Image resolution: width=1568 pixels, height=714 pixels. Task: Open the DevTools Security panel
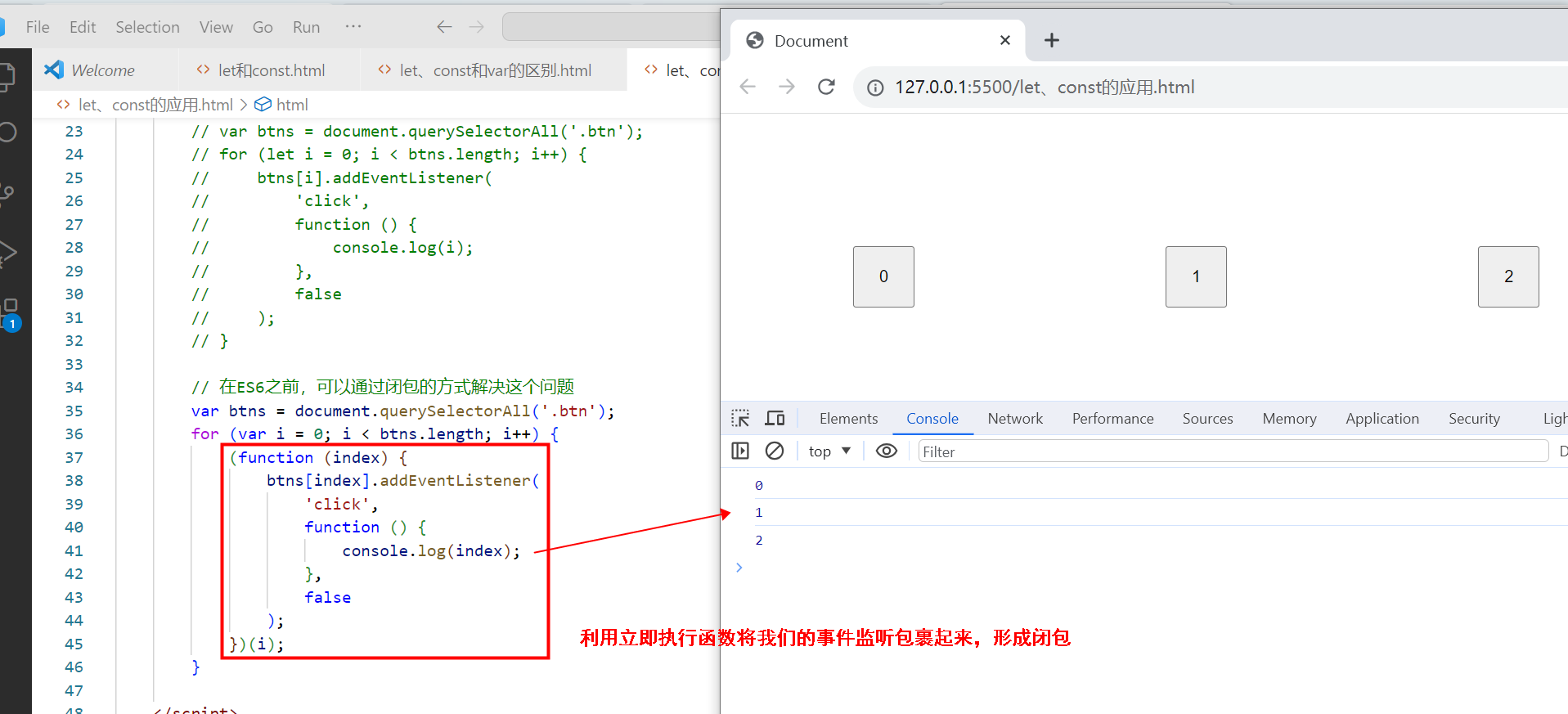point(1474,419)
